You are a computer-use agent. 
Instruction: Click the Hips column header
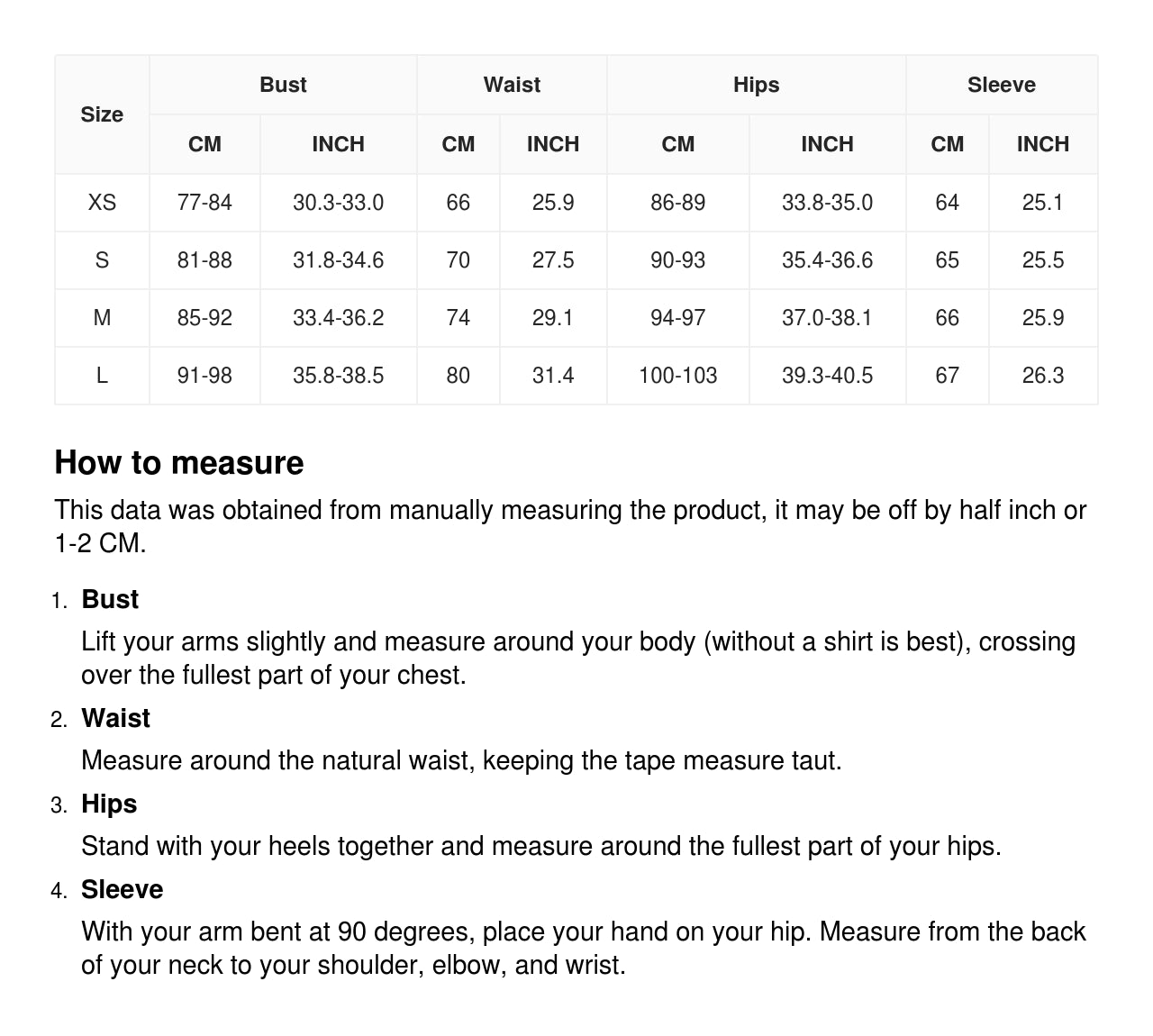click(756, 85)
